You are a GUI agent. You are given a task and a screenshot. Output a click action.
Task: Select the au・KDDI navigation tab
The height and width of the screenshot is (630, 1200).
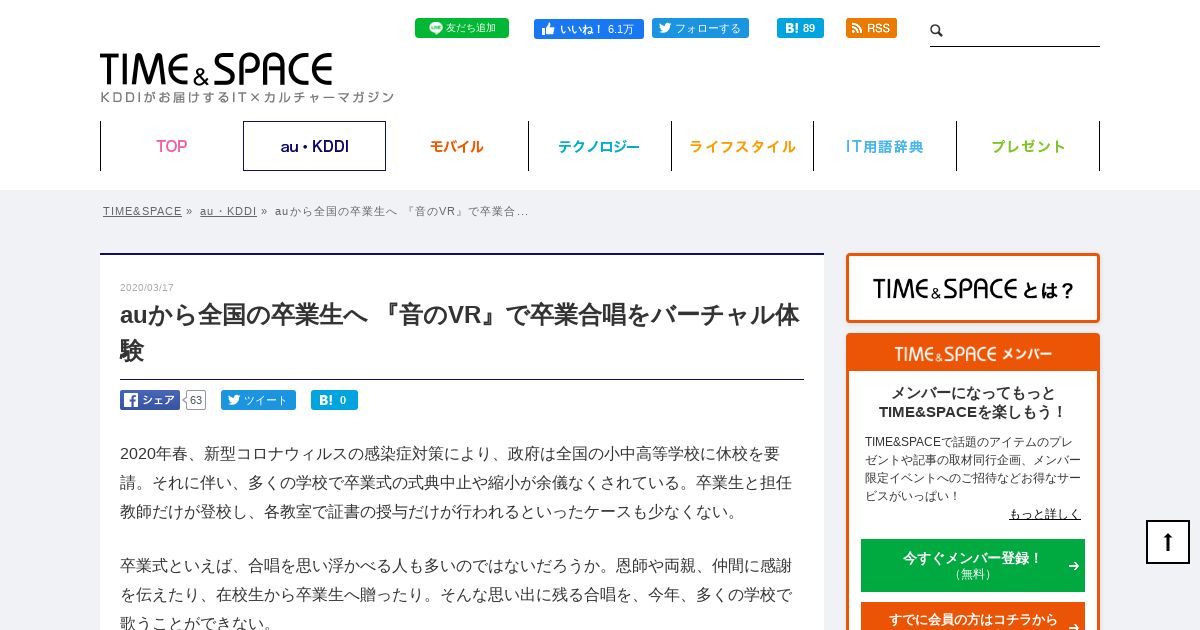[x=314, y=146]
